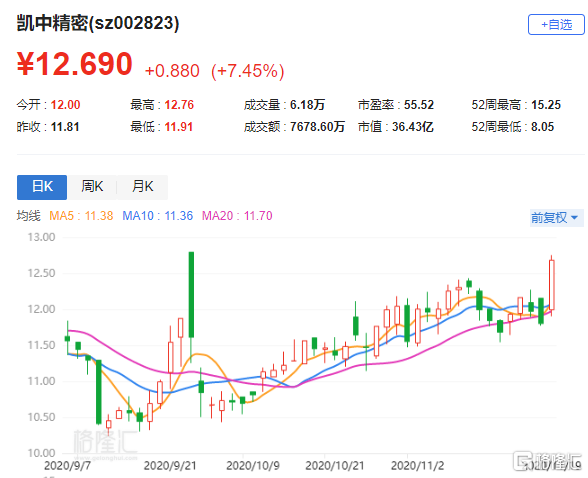The width and height of the screenshot is (588, 478).
Task: Click the price change +0.880
Action: tap(172, 71)
